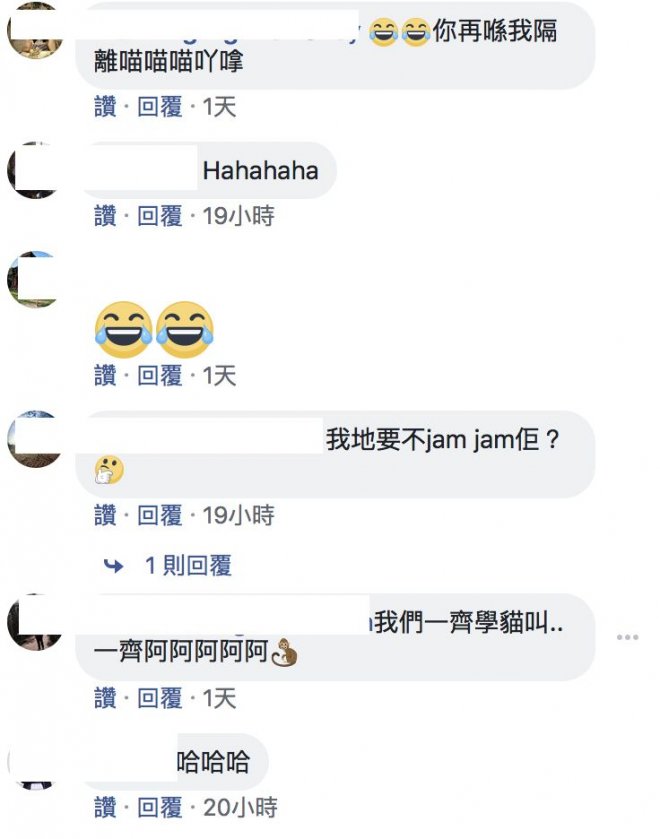
Task: Click the 20小時 timestamp under 哈哈哈
Action: pyautogui.click(x=240, y=807)
